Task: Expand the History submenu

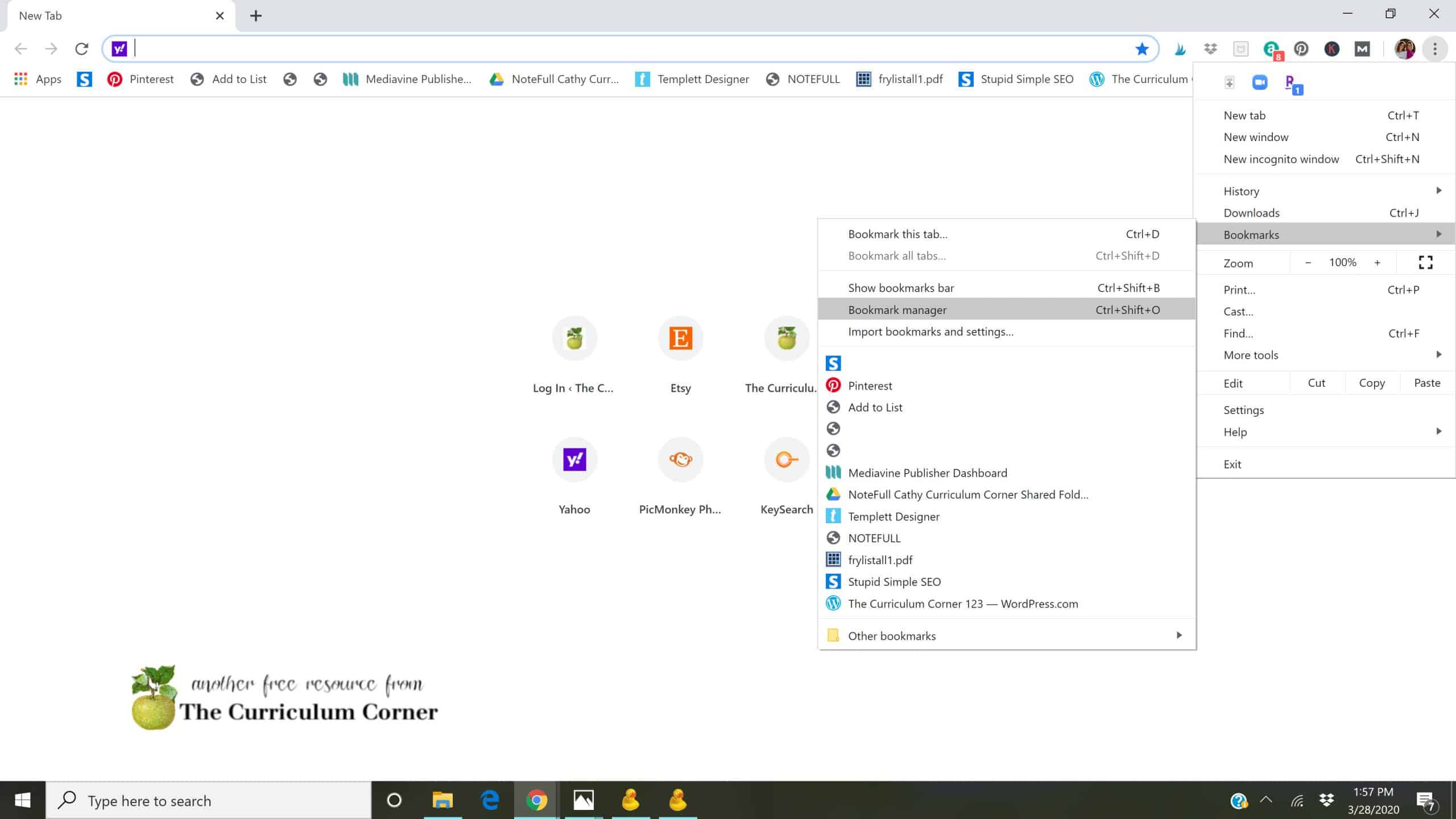Action: point(1241,191)
